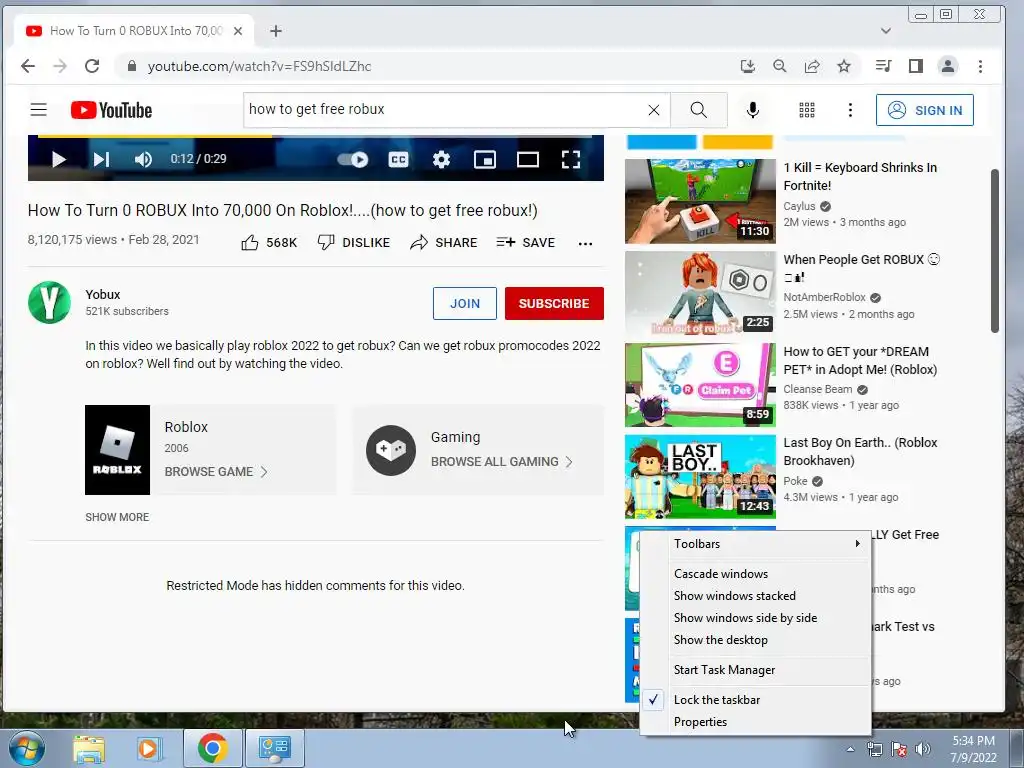Like the video with 568K likes
This screenshot has width=1024, height=768.
(269, 243)
